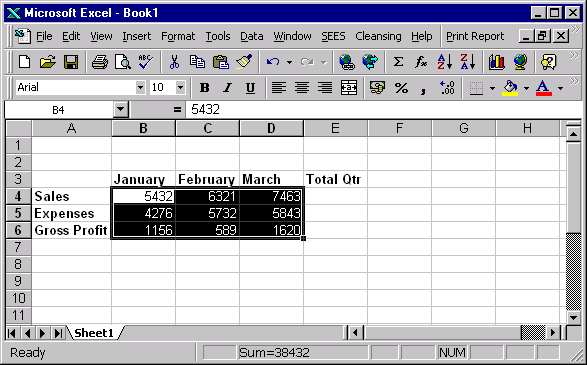Open the Redo history dropdown arrow

[324, 62]
